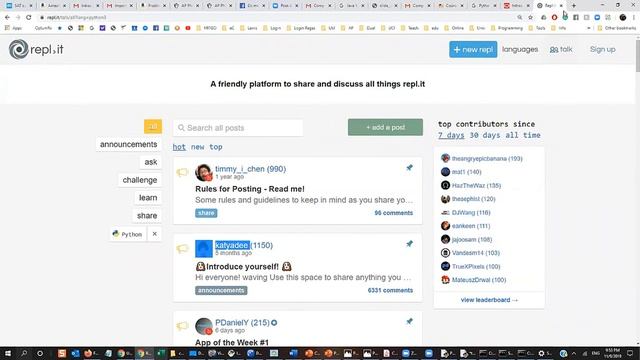This screenshot has height=360, width=640.
Task: Click the PDanielY username link
Action: [232, 323]
